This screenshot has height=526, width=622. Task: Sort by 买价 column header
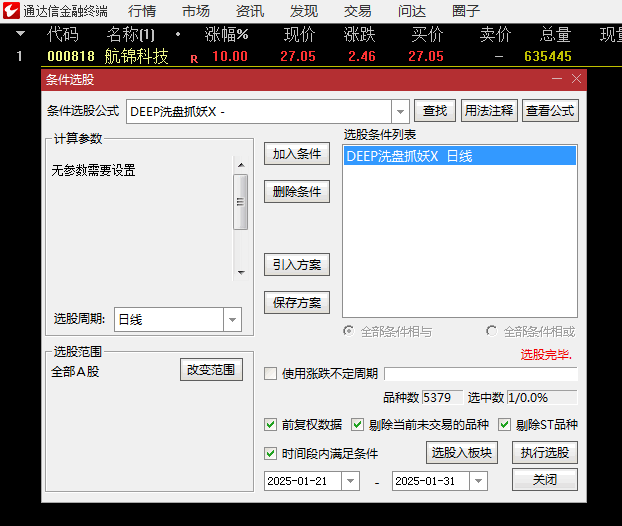[427, 35]
